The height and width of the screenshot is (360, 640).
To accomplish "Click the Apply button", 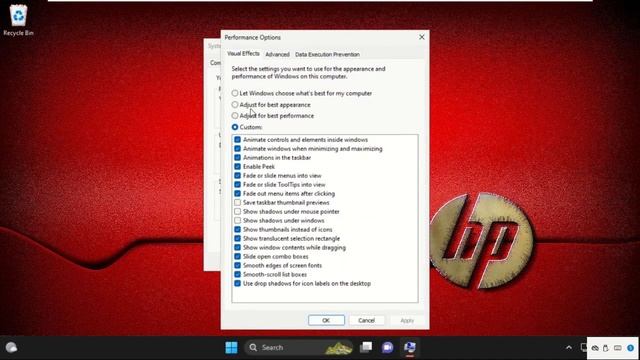I will tap(407, 320).
